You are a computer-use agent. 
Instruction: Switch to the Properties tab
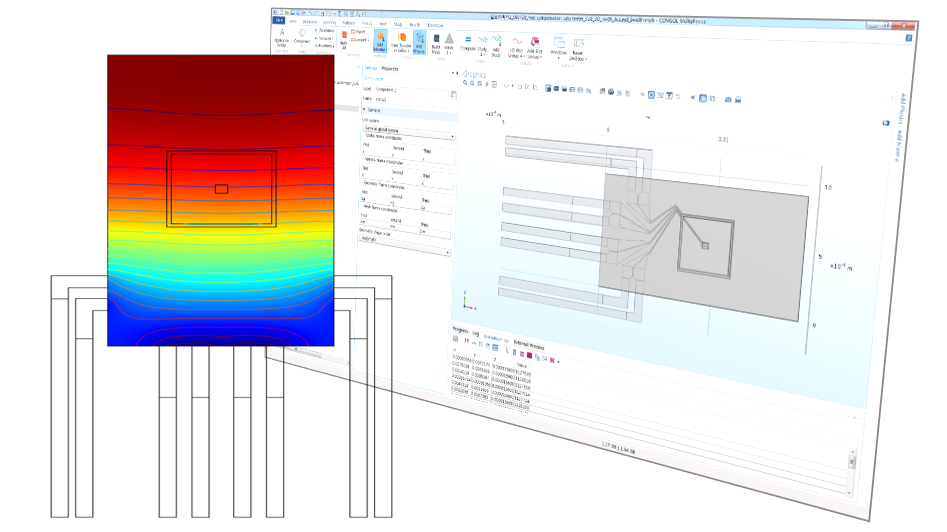point(392,68)
